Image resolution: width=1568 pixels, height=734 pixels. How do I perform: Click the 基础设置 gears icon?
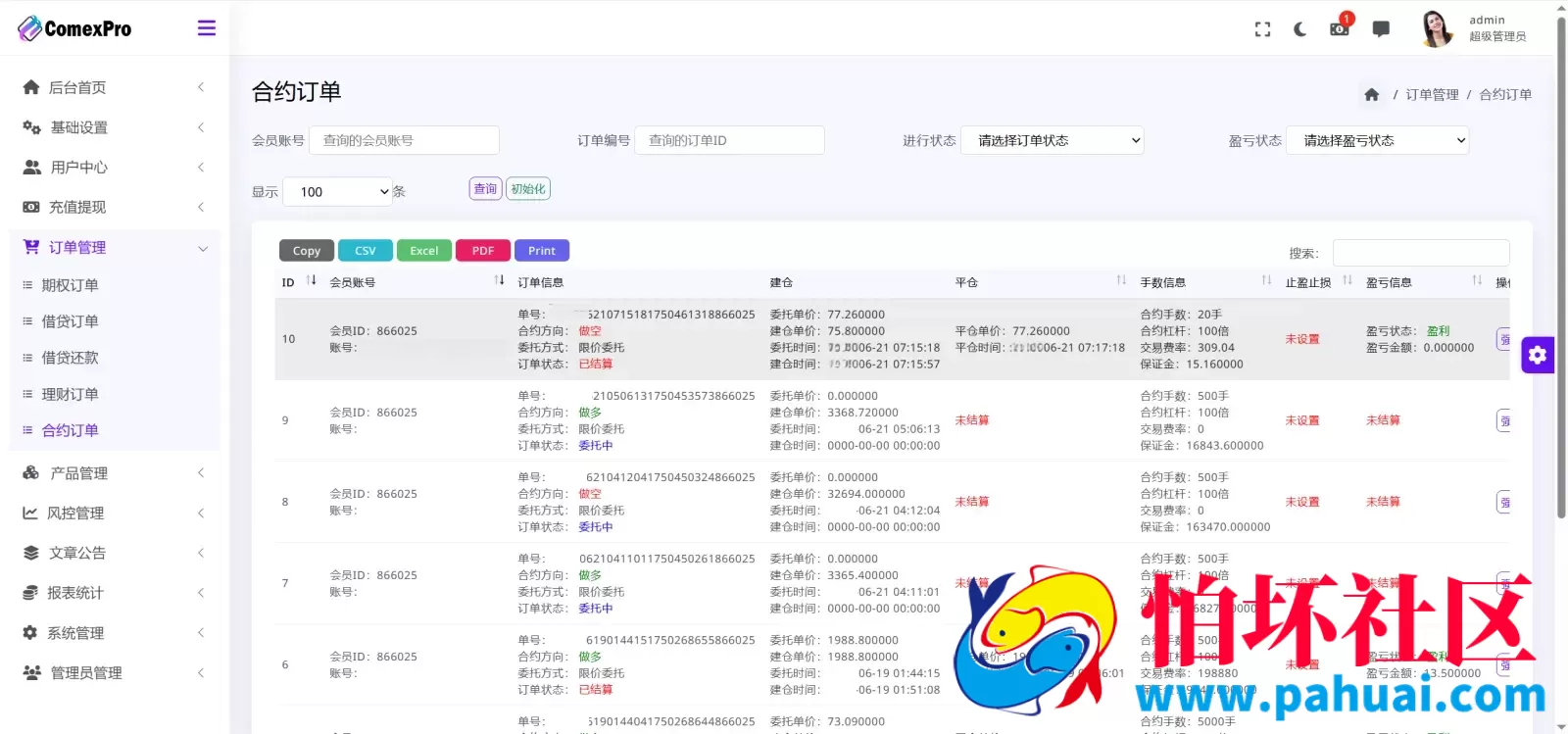pyautogui.click(x=31, y=127)
